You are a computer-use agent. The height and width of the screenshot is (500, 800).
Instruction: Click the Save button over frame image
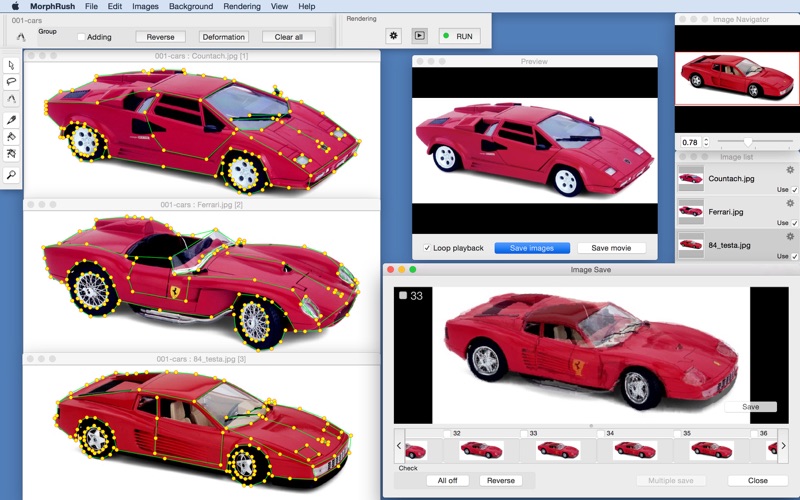[751, 407]
